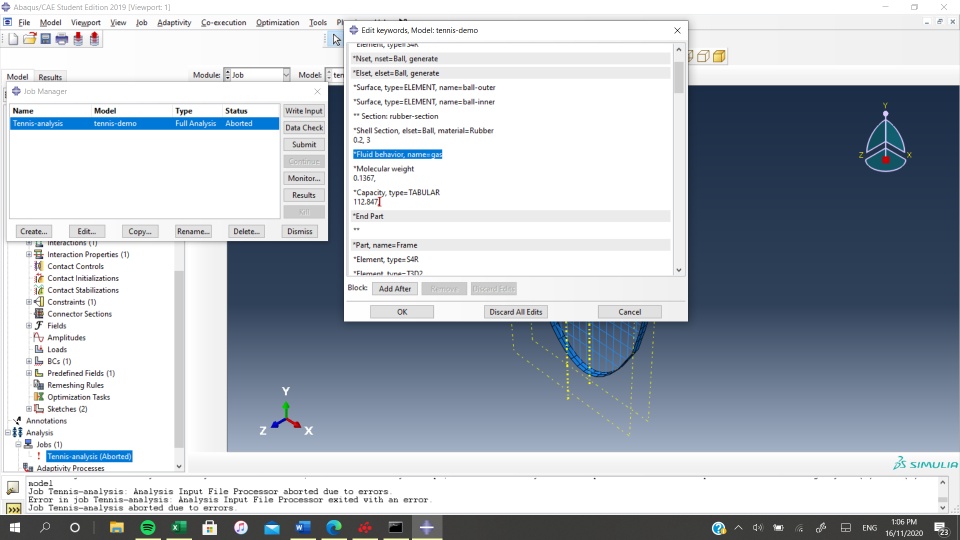Image resolution: width=960 pixels, height=540 pixels.
Task: Open Spotify from the taskbar
Action: point(148,527)
